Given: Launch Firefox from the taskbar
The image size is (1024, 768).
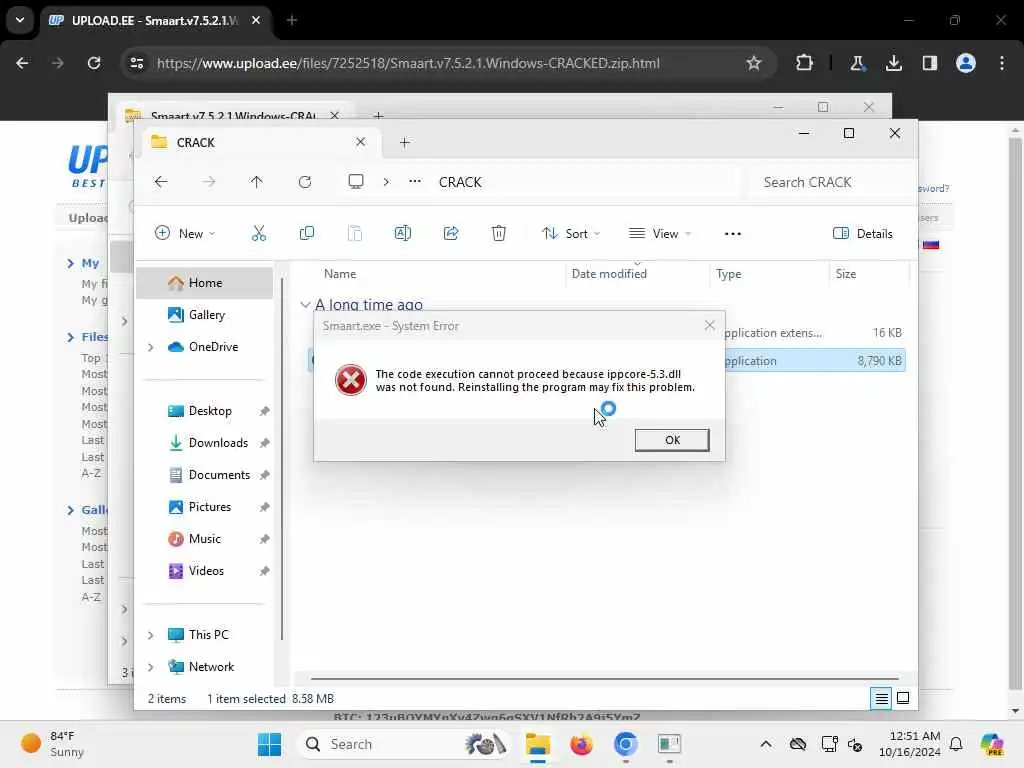Looking at the screenshot, I should (x=581, y=744).
